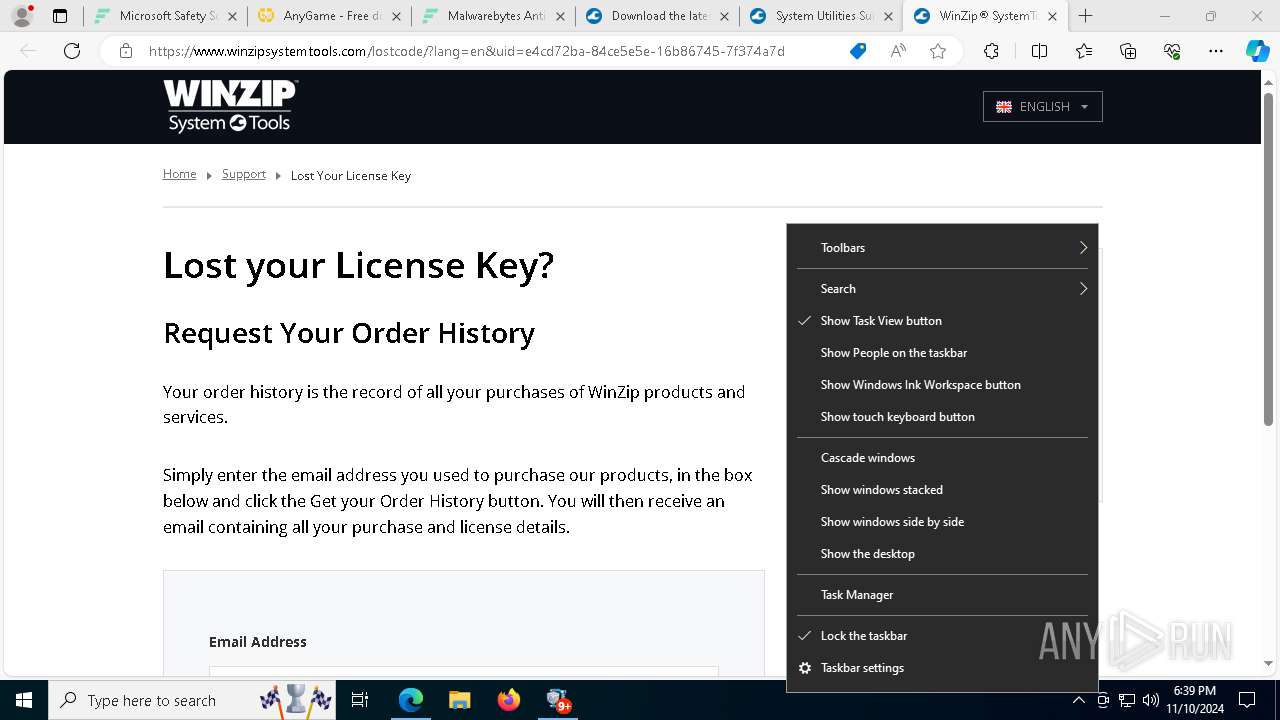Viewport: 1280px width, 720px height.
Task: Open the Favorites list icon
Action: pyautogui.click(x=1084, y=51)
